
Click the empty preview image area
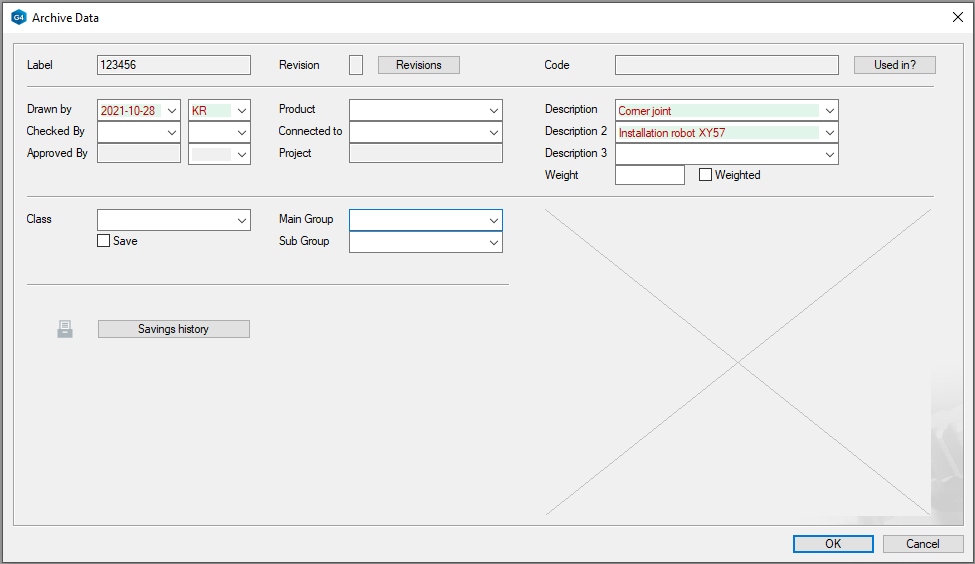(x=738, y=362)
